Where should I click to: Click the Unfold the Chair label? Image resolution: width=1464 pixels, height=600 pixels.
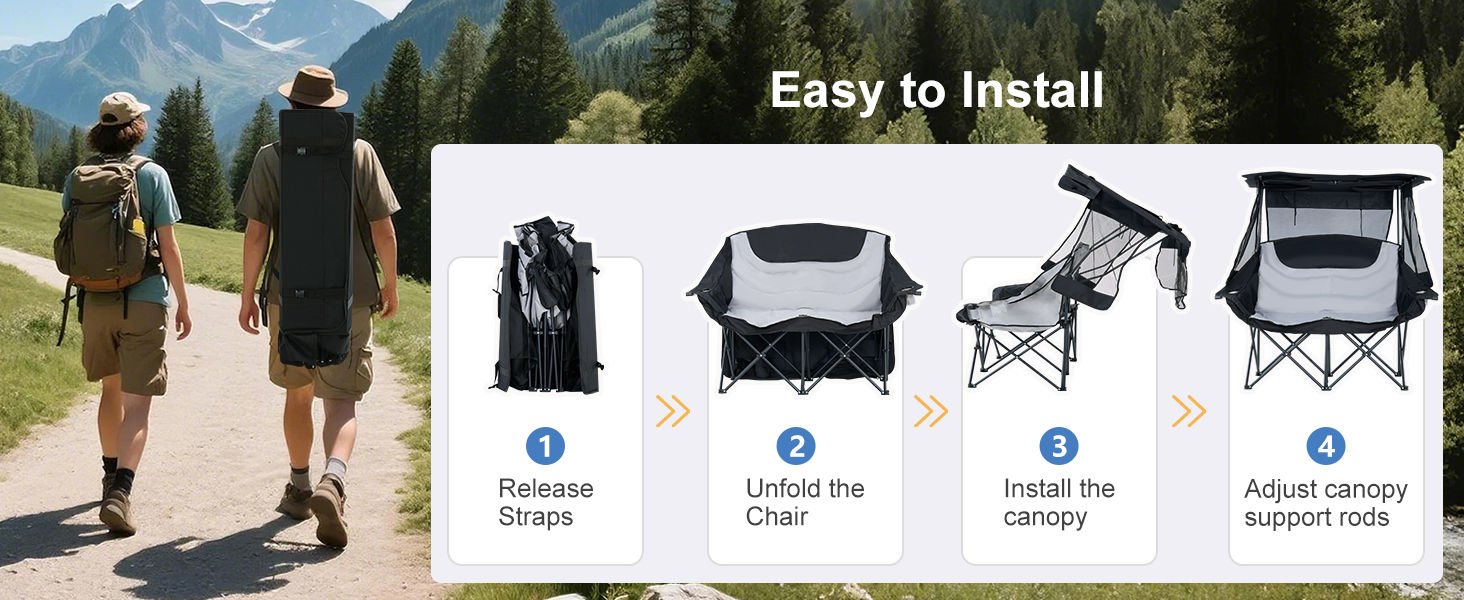tap(804, 503)
